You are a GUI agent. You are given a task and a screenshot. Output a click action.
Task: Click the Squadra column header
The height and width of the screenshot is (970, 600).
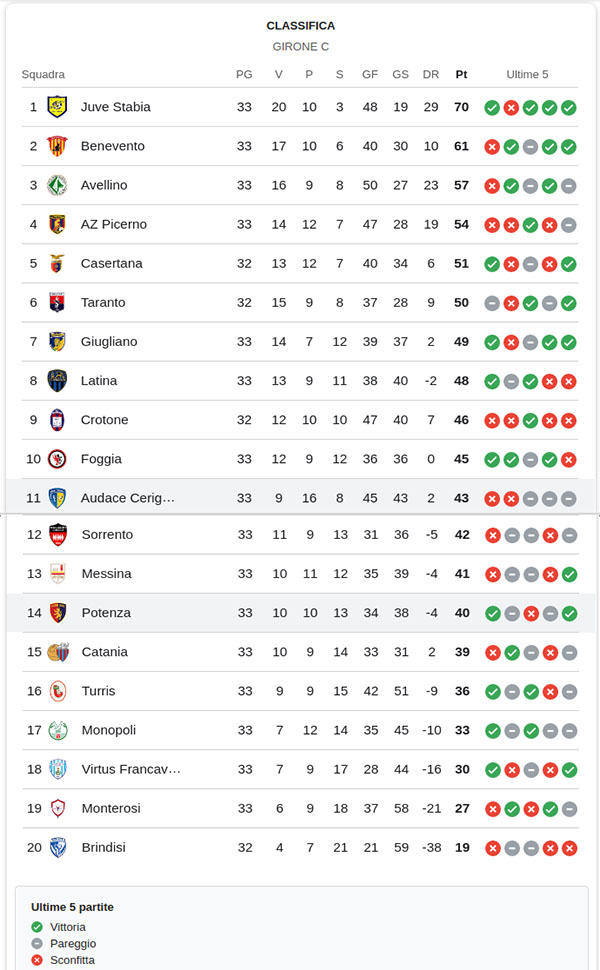43,74
